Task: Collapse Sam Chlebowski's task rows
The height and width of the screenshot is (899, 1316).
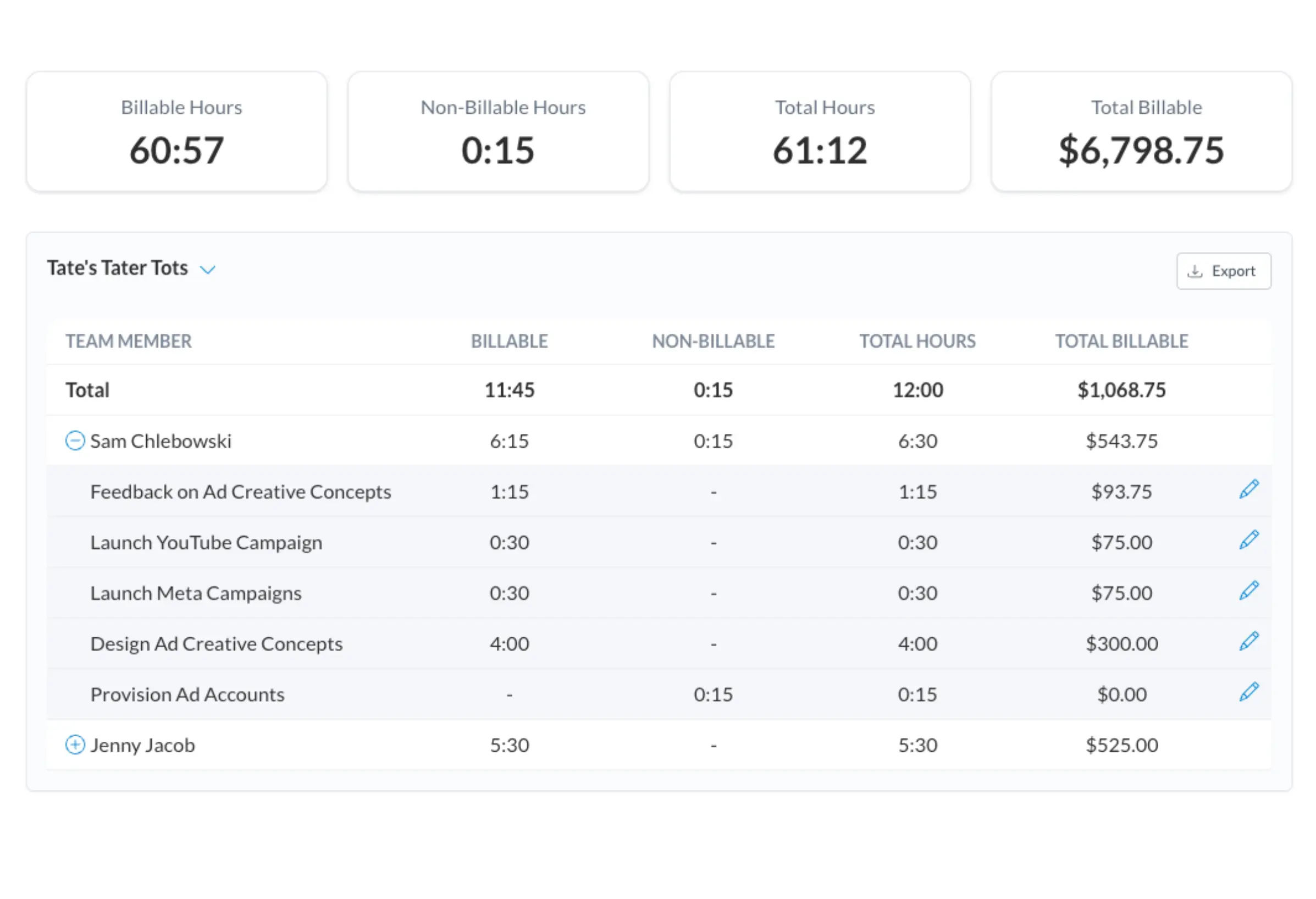Action: (x=75, y=441)
